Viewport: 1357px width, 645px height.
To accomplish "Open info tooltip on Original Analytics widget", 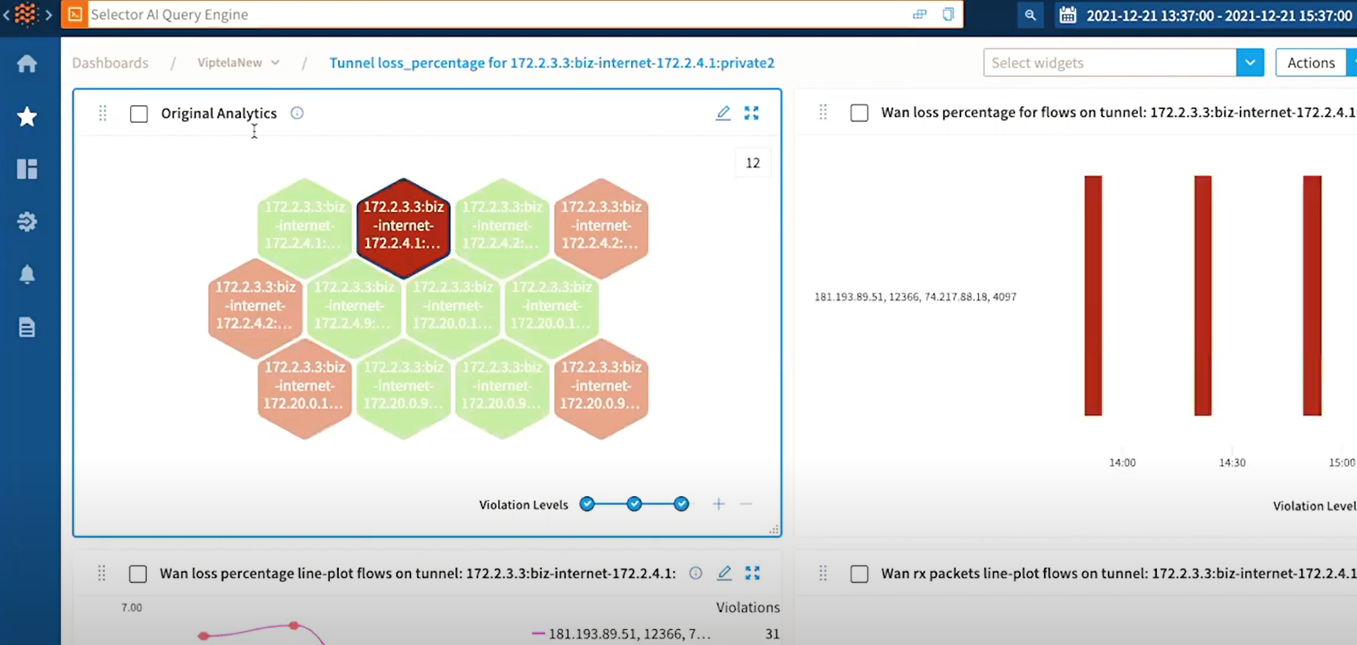I will (296, 113).
